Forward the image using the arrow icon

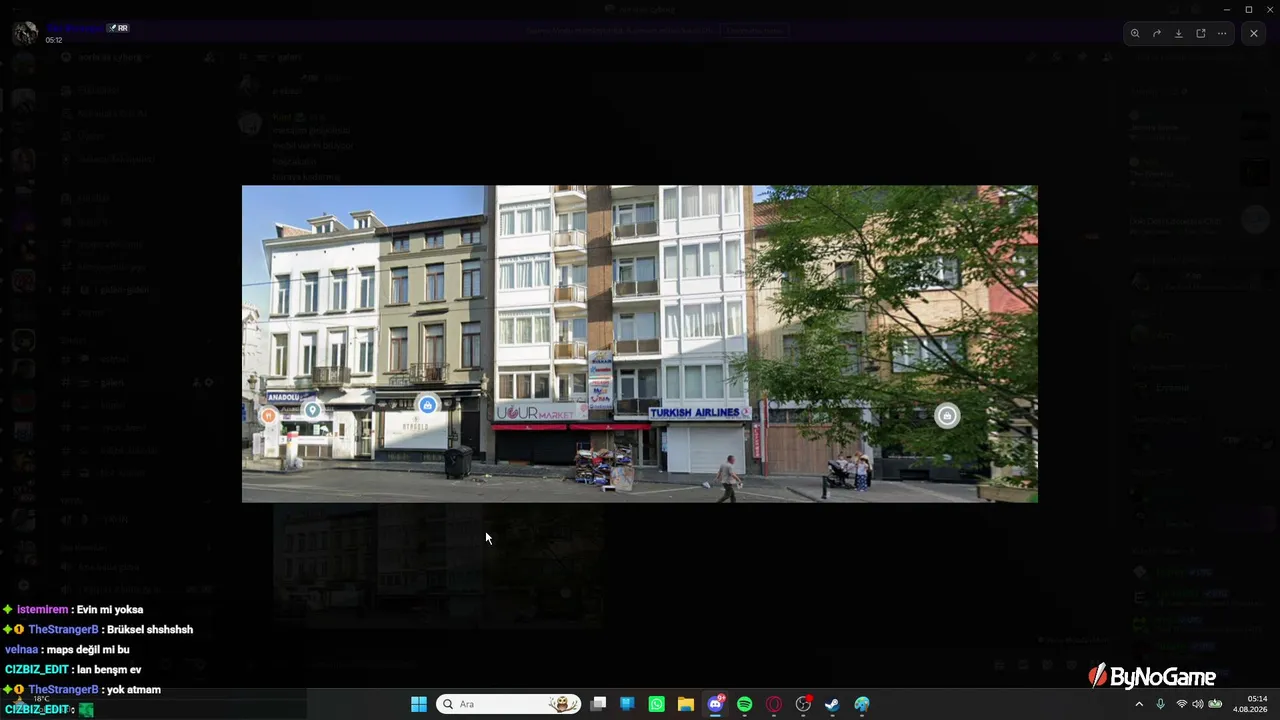pos(1157,33)
